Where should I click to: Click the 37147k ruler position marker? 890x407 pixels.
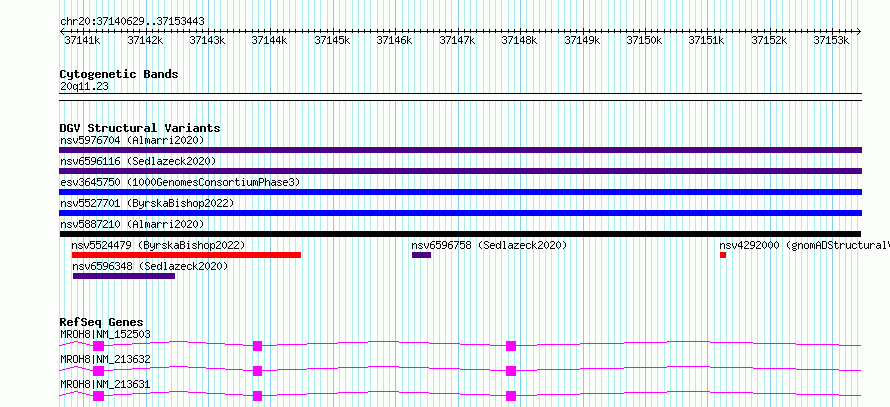pyautogui.click(x=457, y=40)
